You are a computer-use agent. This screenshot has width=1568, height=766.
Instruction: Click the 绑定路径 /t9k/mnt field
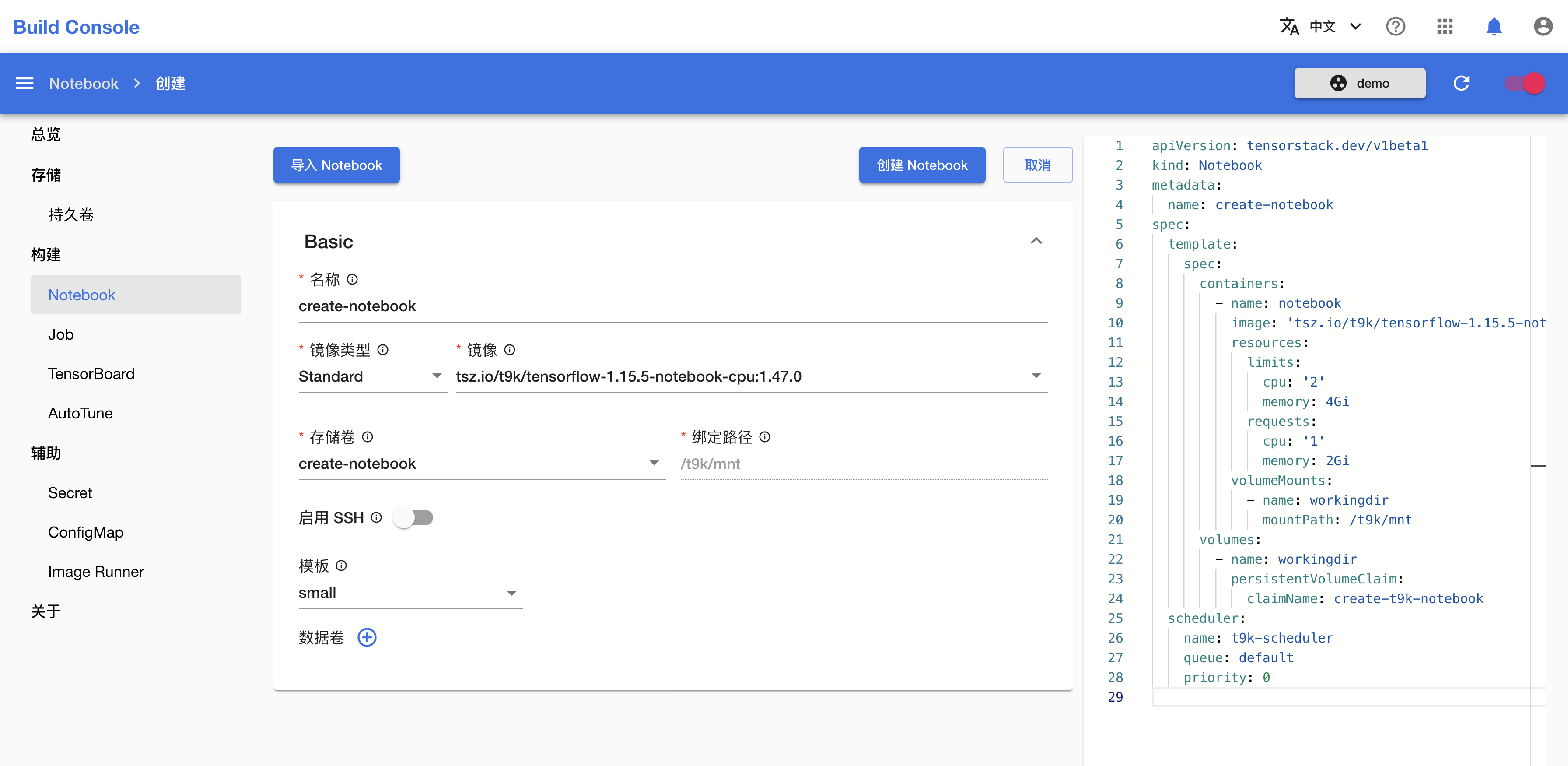[x=864, y=464]
